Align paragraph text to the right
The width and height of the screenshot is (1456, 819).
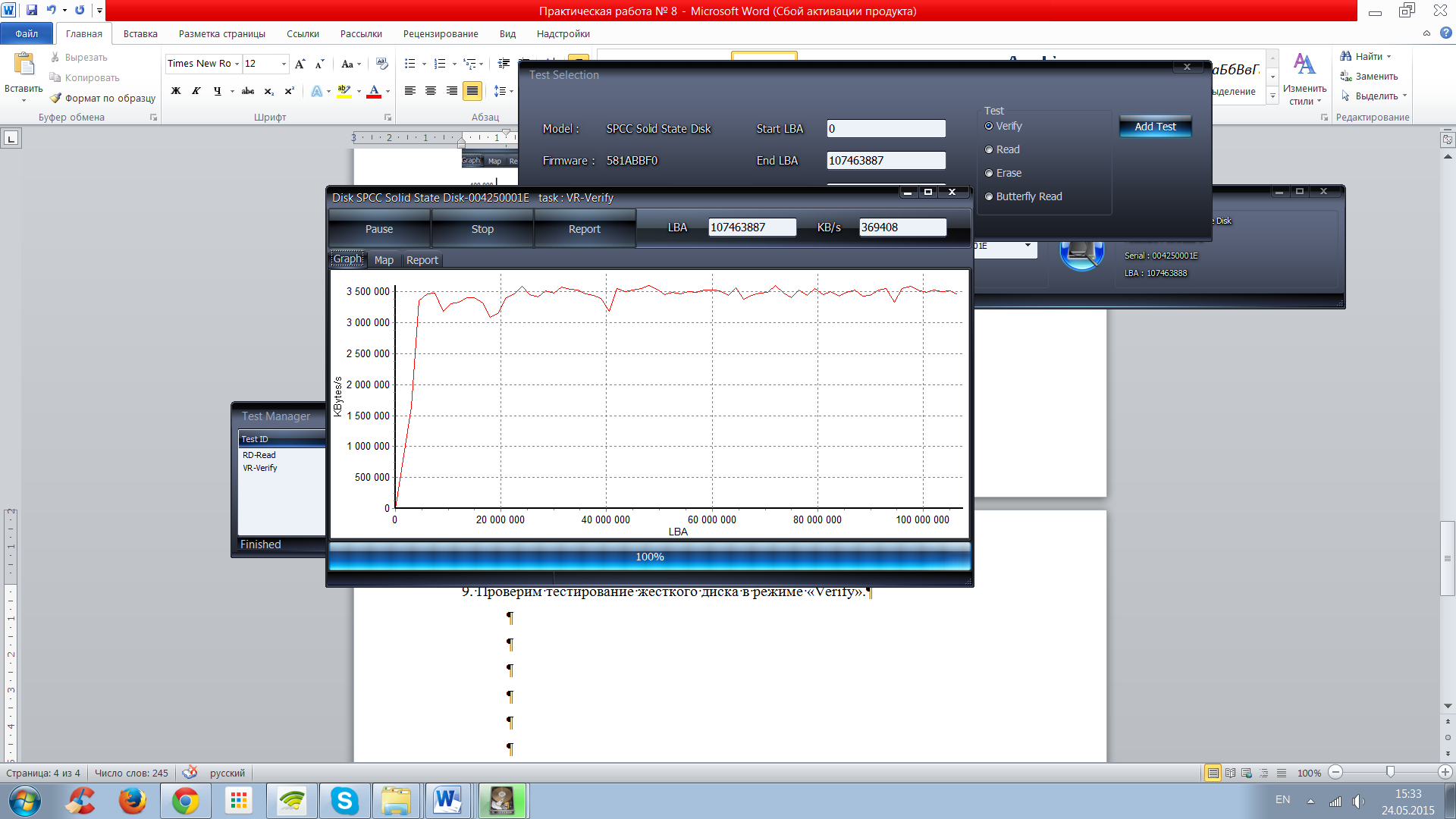click(x=452, y=91)
